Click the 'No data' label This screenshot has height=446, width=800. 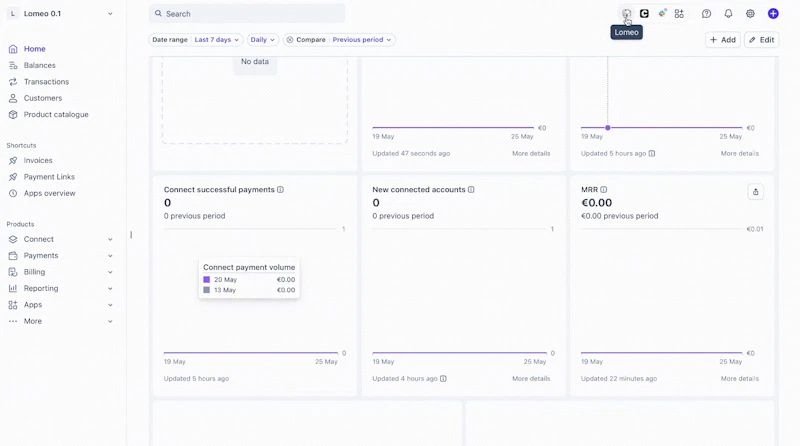255,61
